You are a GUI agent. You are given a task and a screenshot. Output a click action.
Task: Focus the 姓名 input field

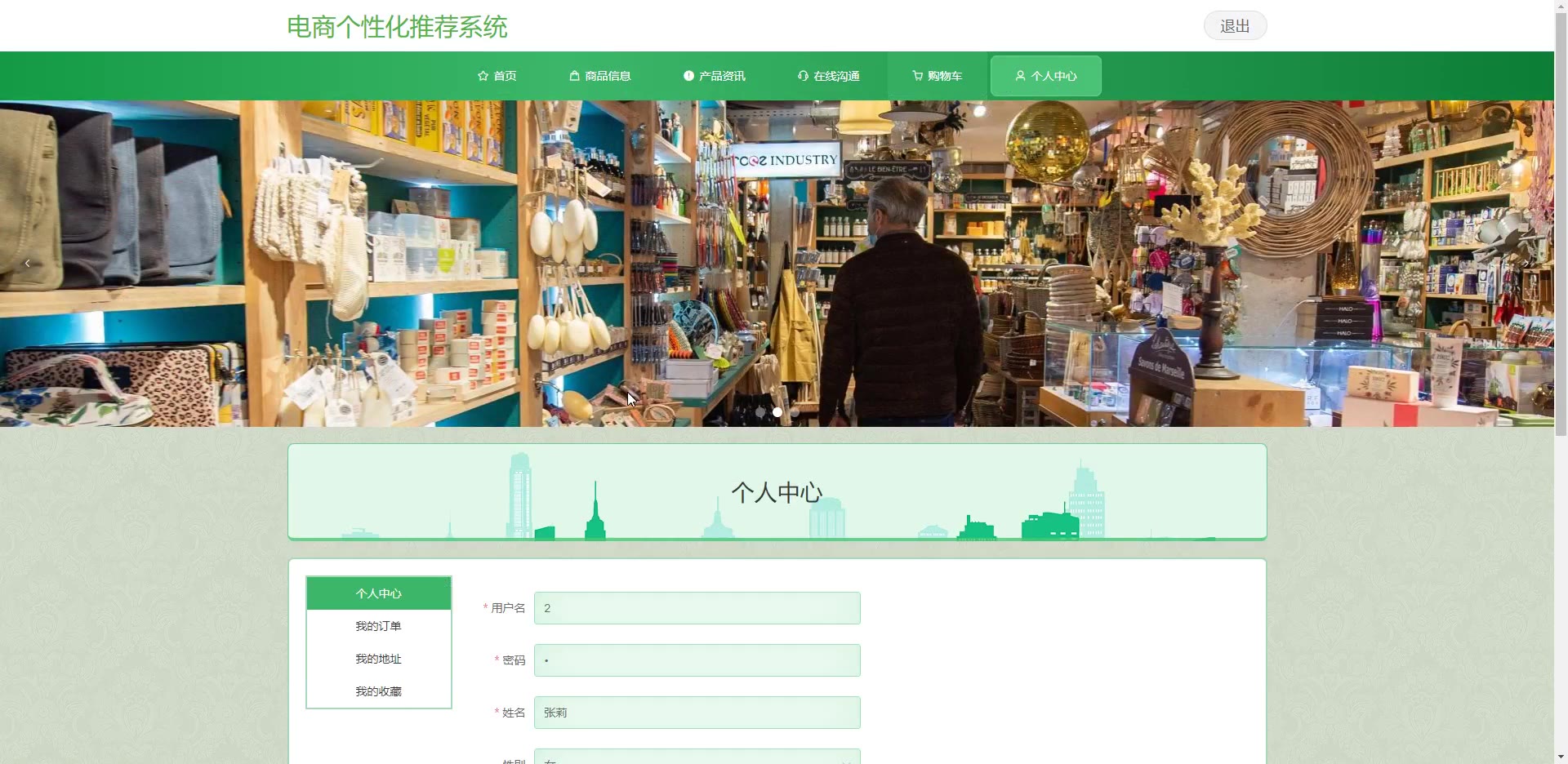(x=697, y=713)
